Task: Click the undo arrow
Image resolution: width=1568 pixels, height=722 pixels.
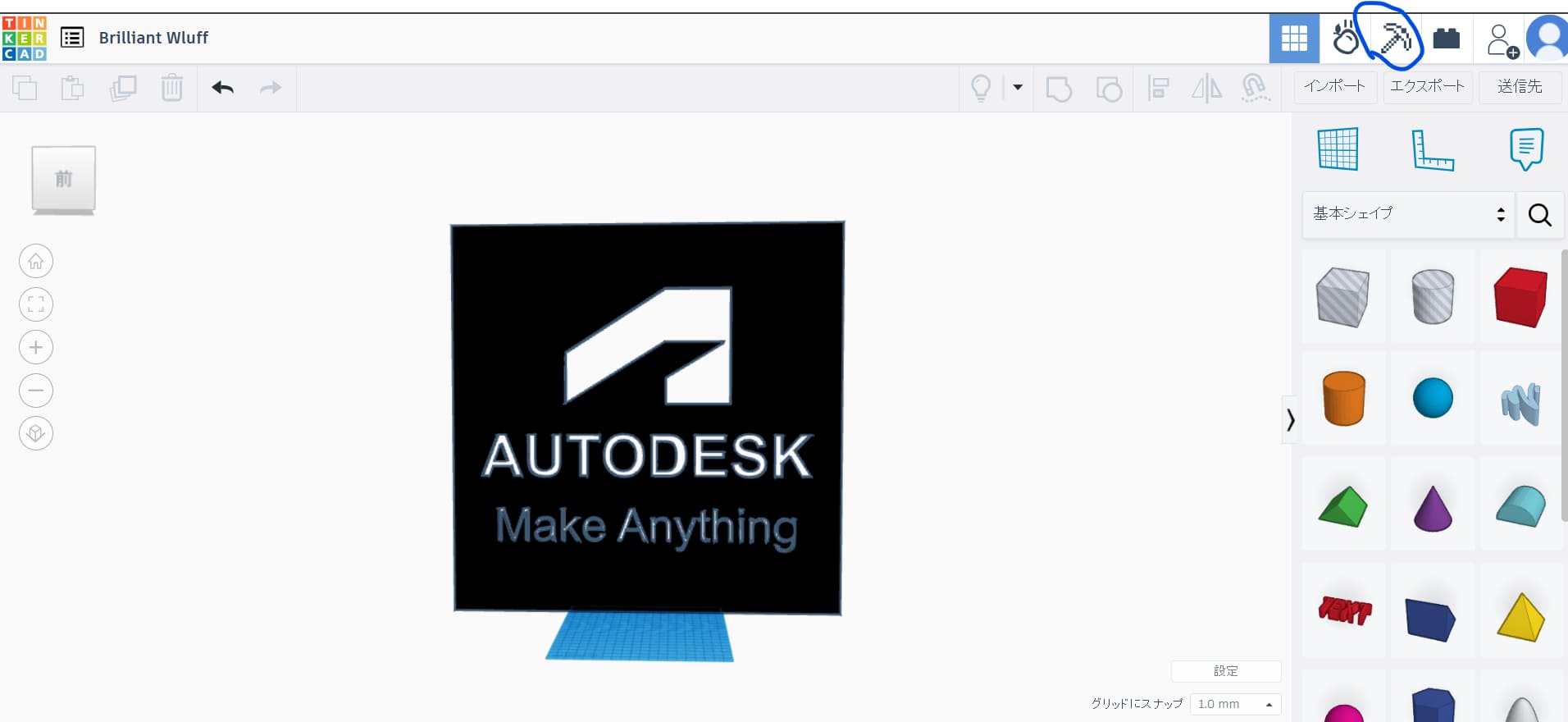Action: click(222, 88)
